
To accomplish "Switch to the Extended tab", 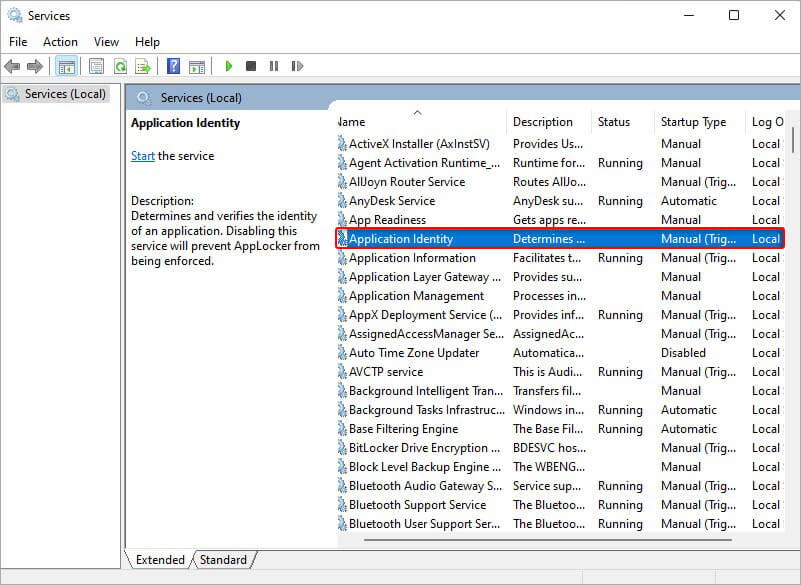I will tap(160, 560).
